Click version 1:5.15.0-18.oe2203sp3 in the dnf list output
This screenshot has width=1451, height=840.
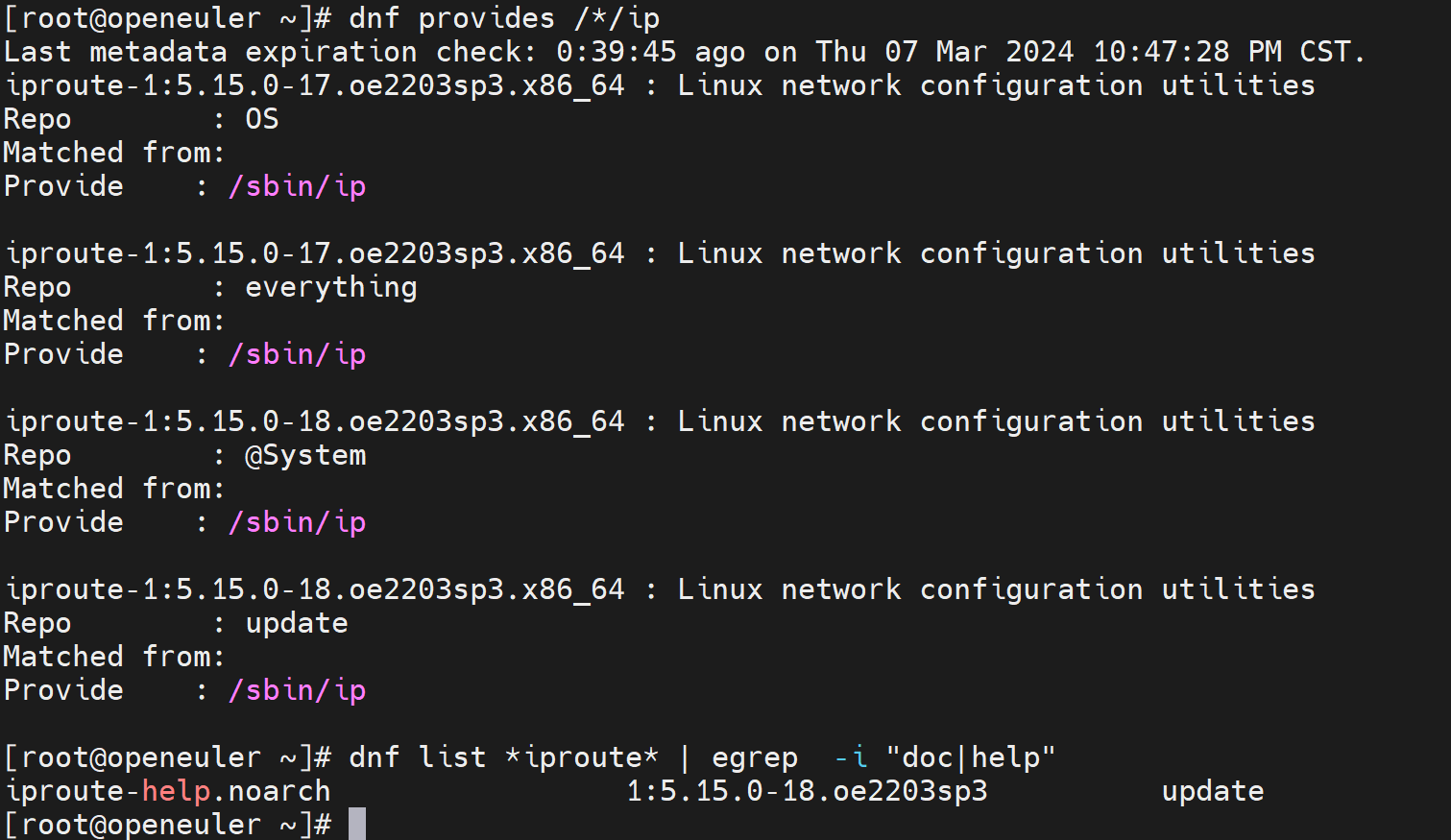tap(807, 791)
